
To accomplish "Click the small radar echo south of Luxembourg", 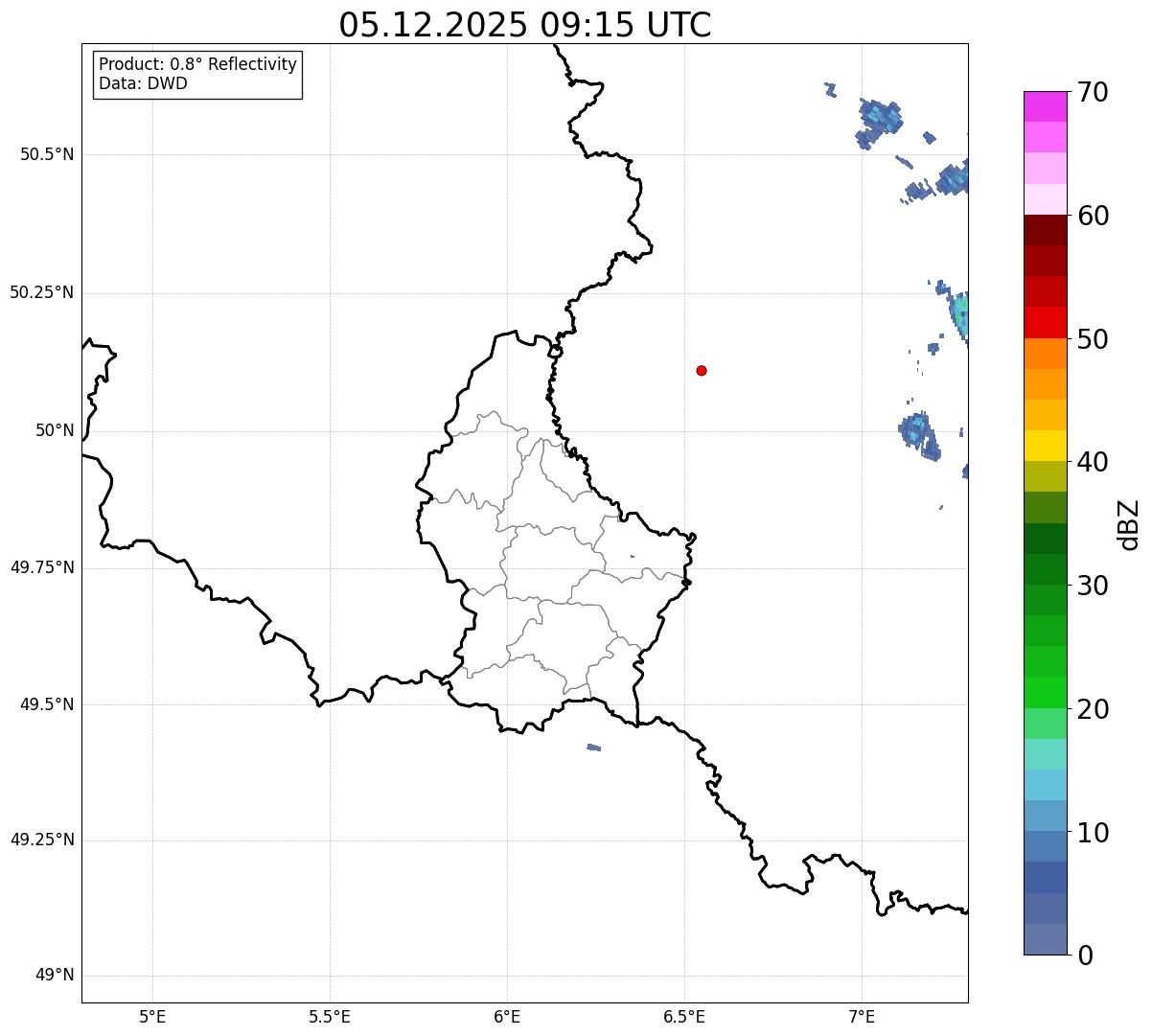I will pos(594,748).
